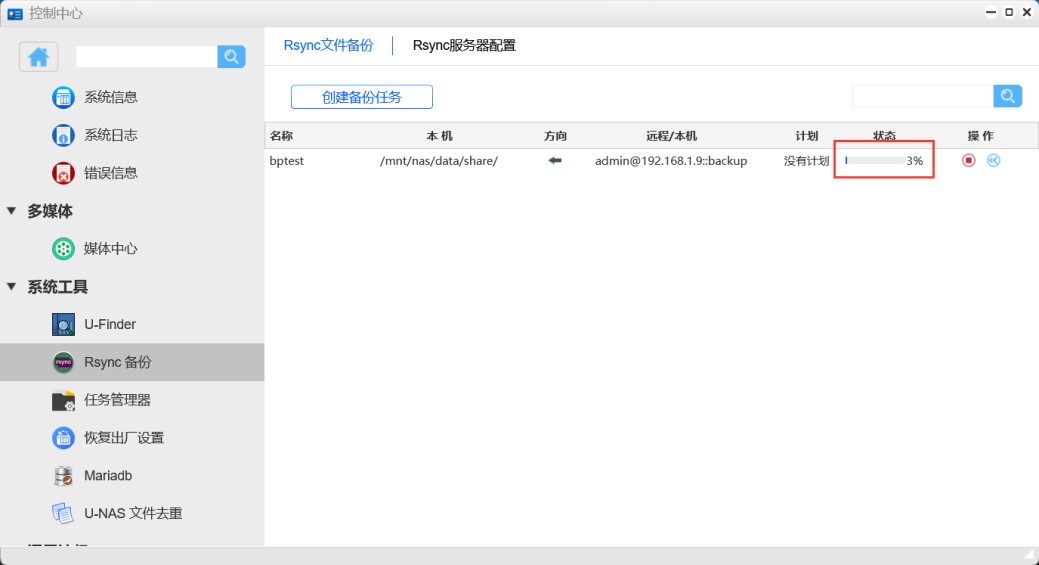1039x565 pixels.
Task: Click the 控制中心 window title icon
Action: coord(15,13)
